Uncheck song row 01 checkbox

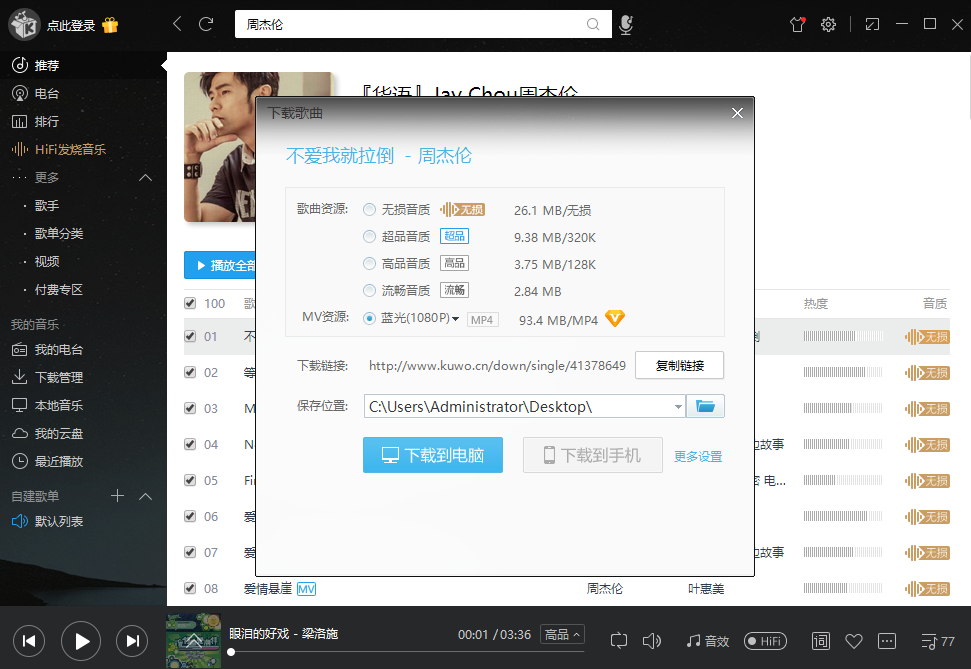[x=190, y=336]
